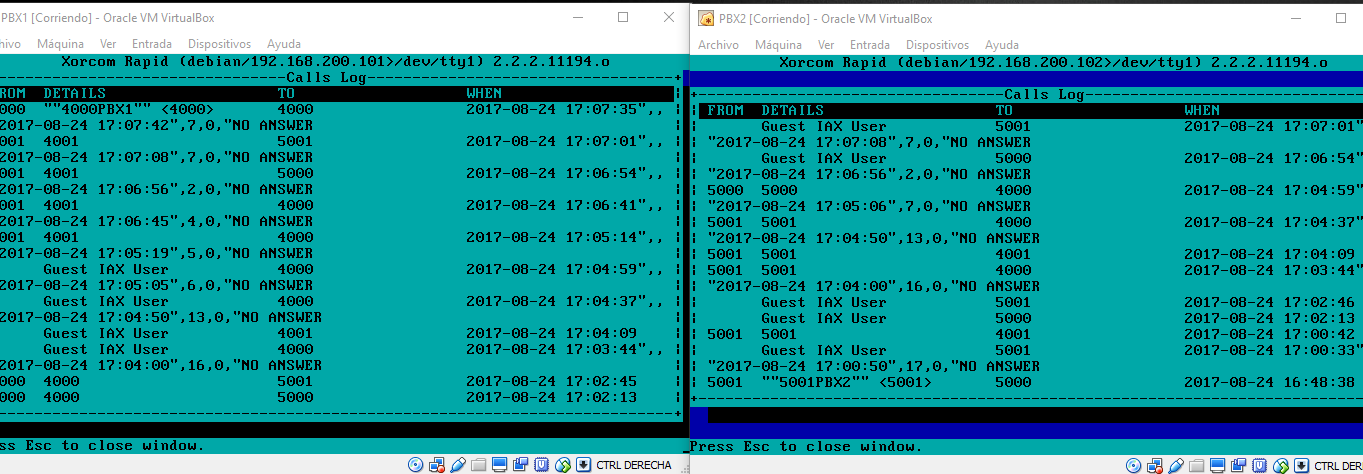Image resolution: width=1363 pixels, height=474 pixels.
Task: Click PBX2 keyboard capture arrow icon
Action: point(1301,465)
